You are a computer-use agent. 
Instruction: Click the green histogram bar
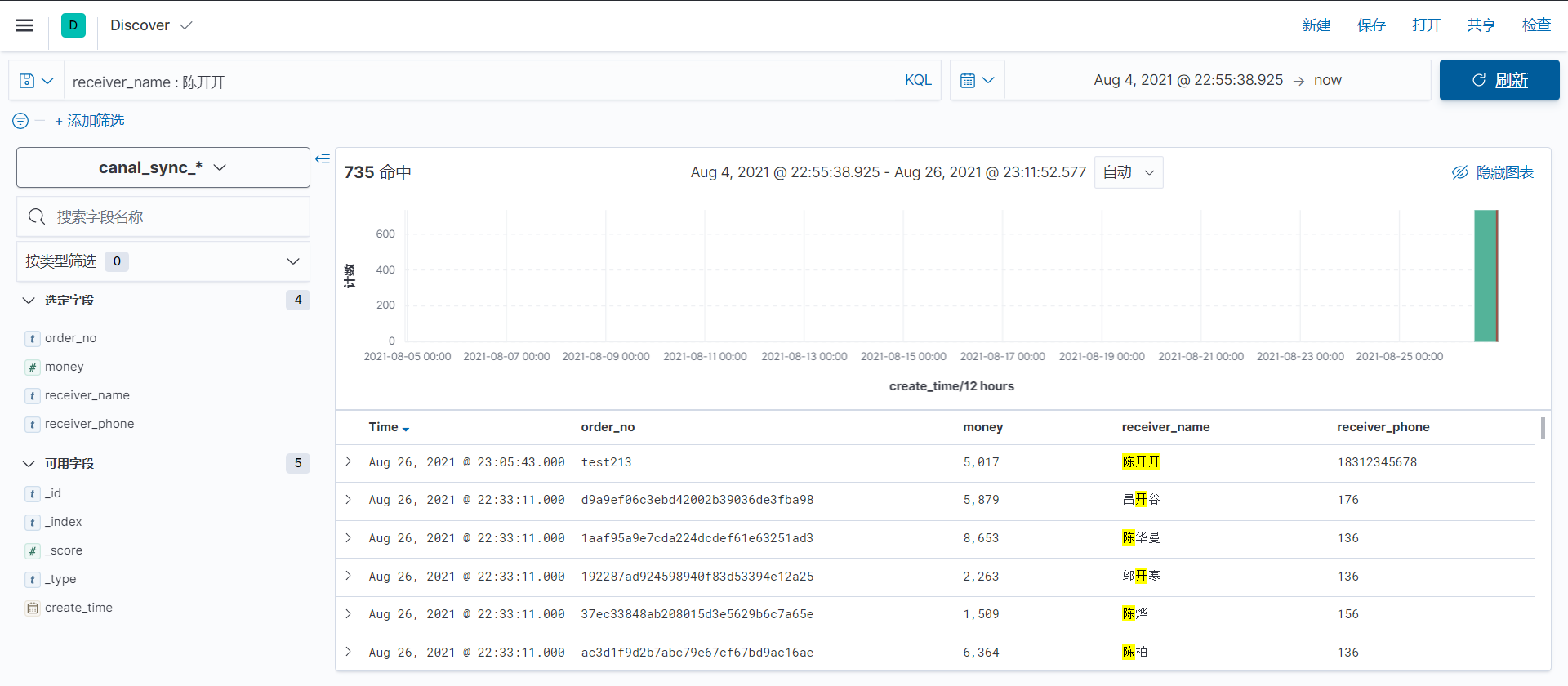1486,276
